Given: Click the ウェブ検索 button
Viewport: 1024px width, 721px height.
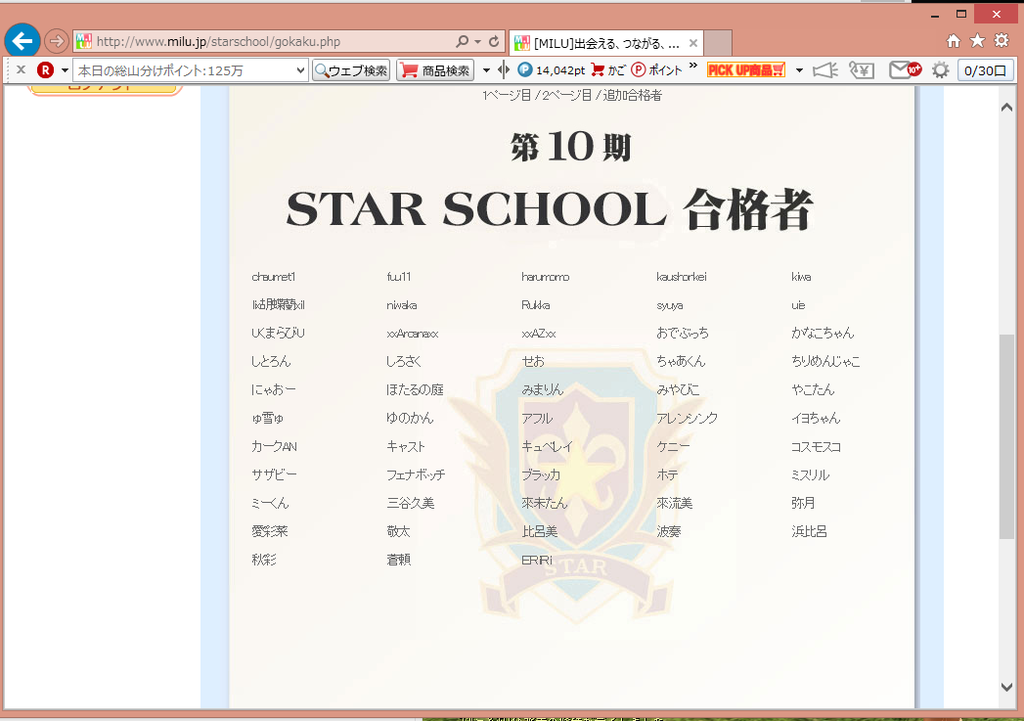Looking at the screenshot, I should coord(351,70).
